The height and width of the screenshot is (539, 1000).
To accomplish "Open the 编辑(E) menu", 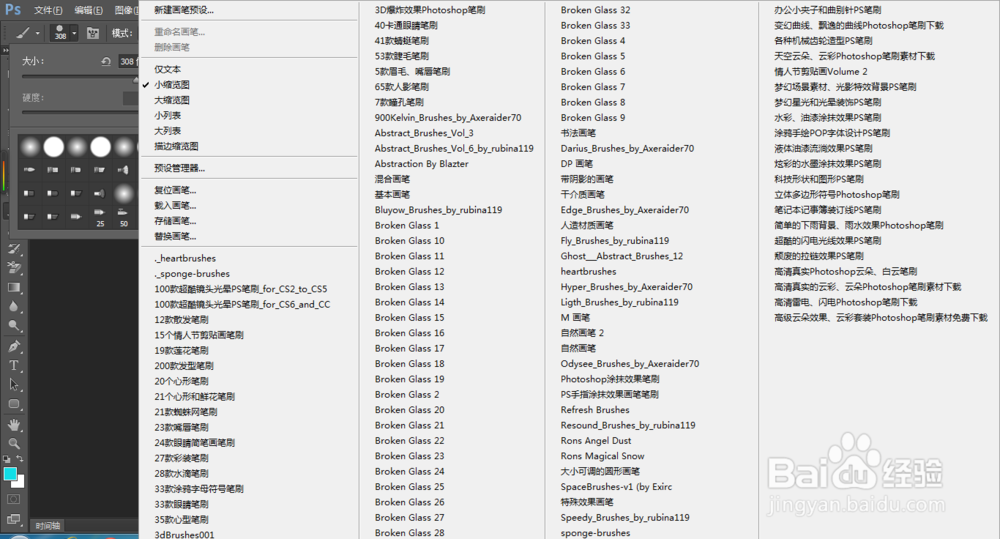I will 89,10.
